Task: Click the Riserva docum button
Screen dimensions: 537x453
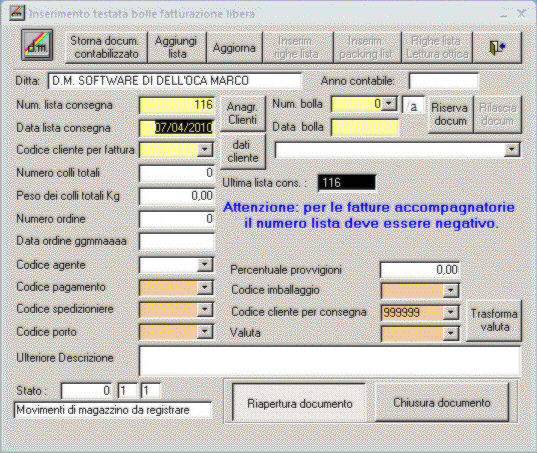Action: 450,114
